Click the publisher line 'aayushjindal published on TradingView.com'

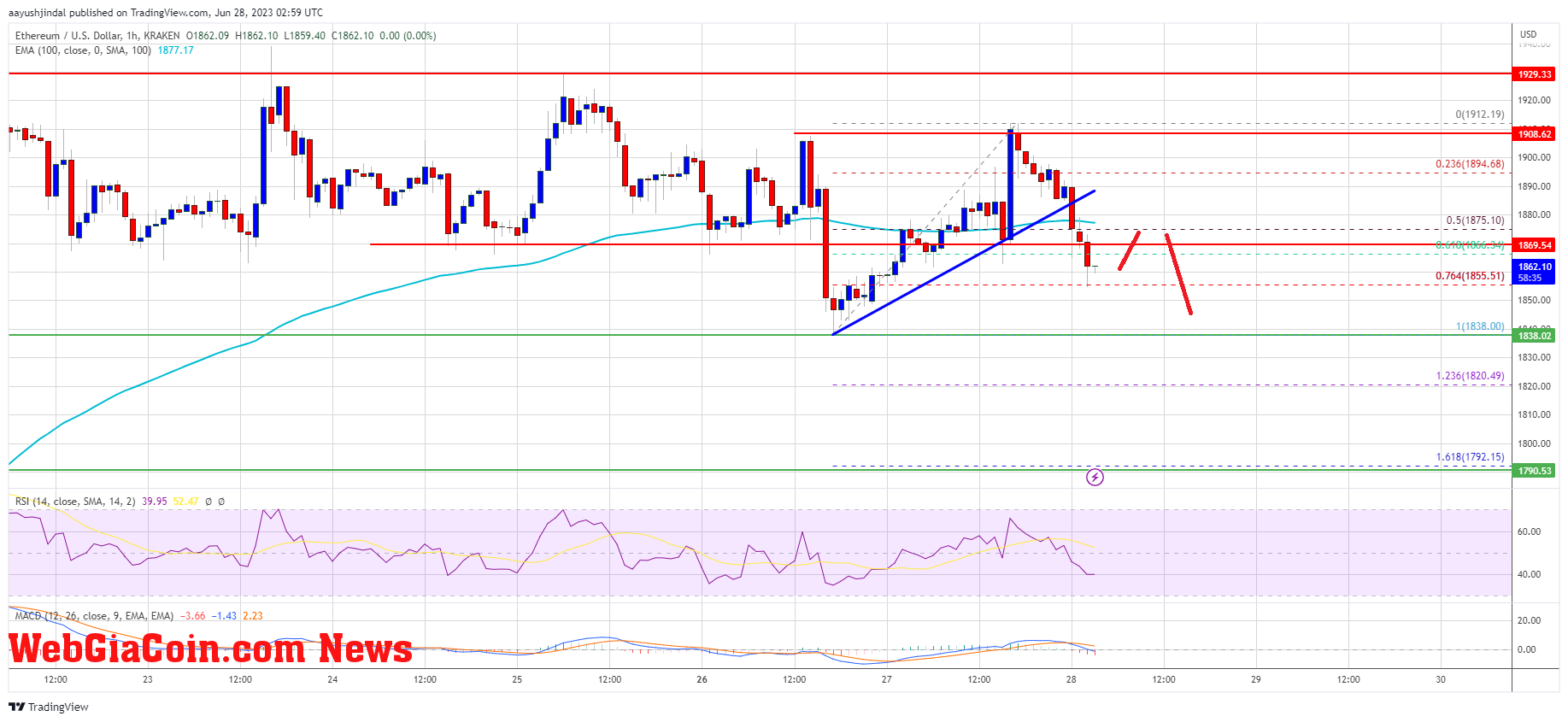coord(109,13)
